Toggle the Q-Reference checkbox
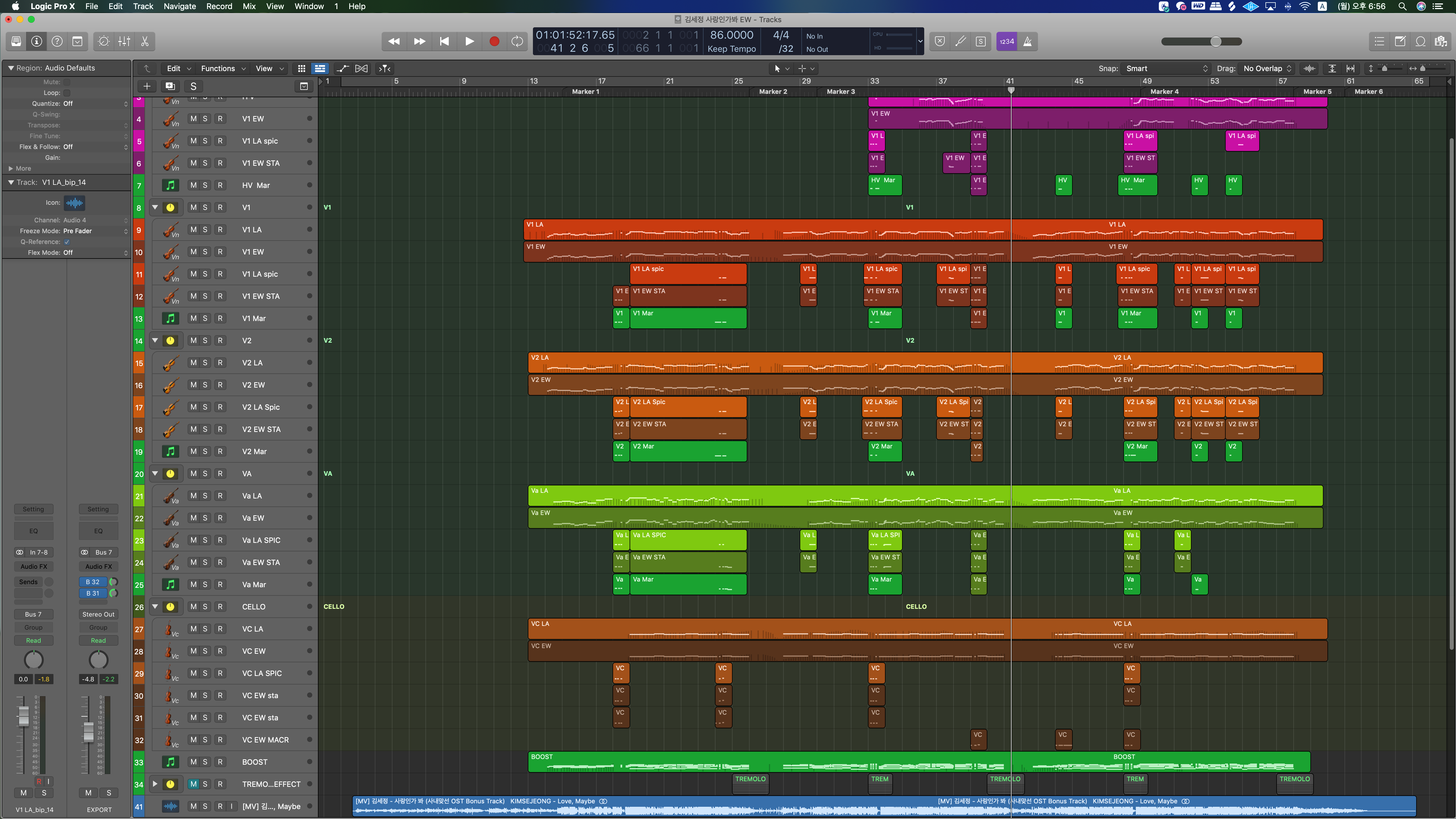The image size is (1456, 819). coord(67,242)
